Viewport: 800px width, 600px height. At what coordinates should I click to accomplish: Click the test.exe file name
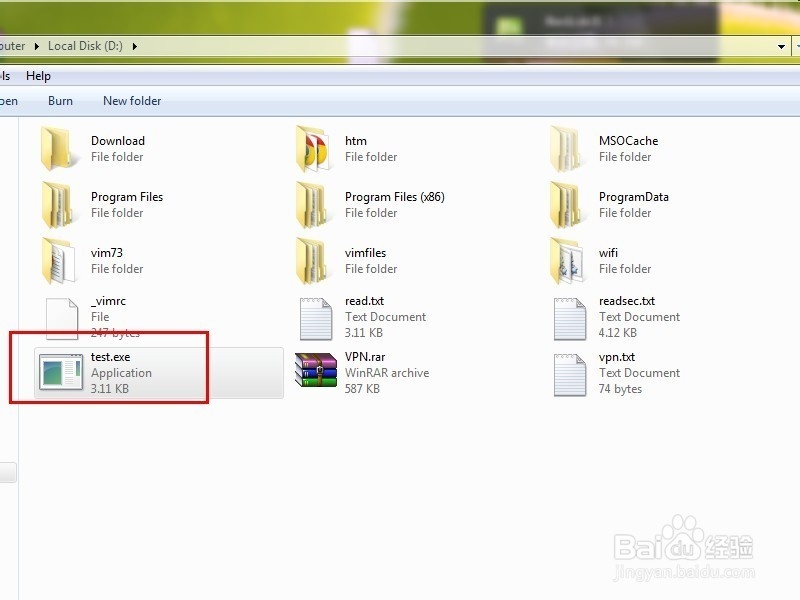click(111, 357)
